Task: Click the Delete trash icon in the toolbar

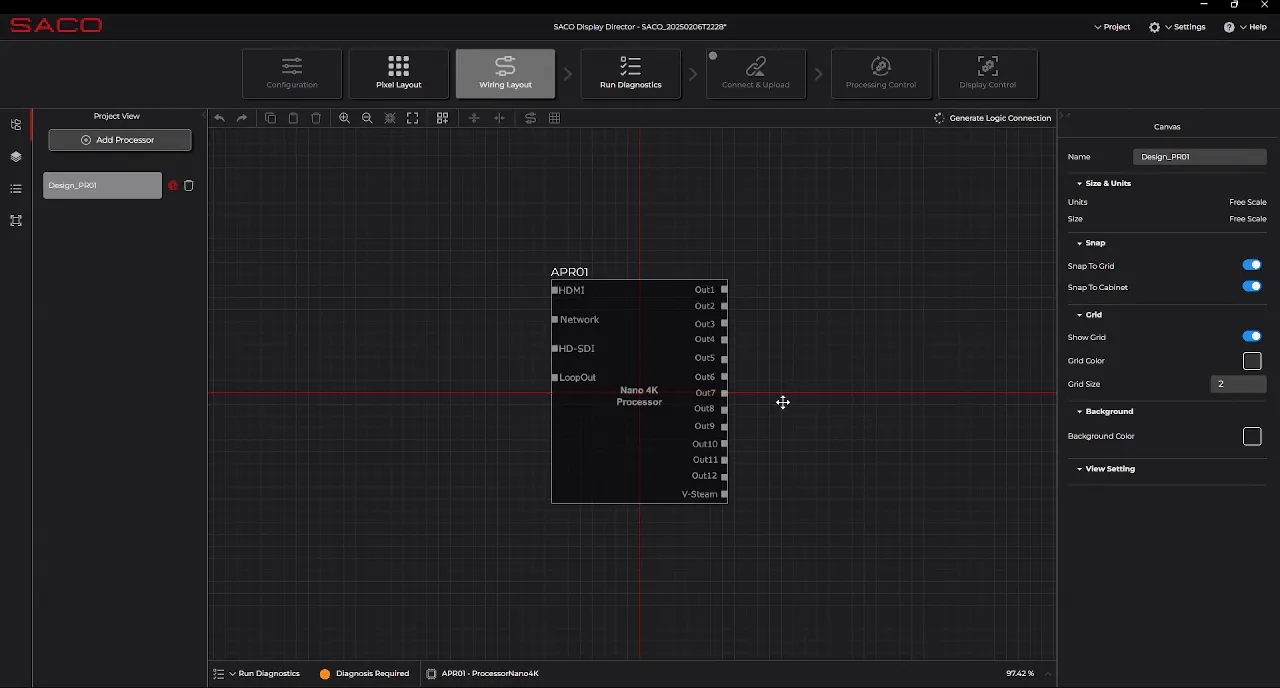Action: [316, 118]
